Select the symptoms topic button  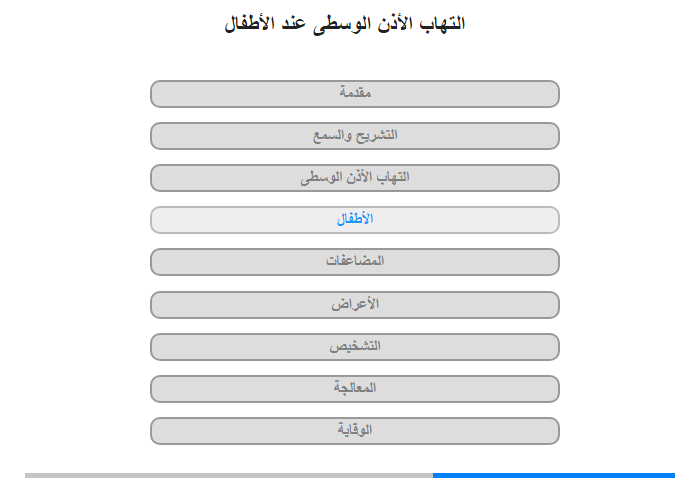point(354,305)
